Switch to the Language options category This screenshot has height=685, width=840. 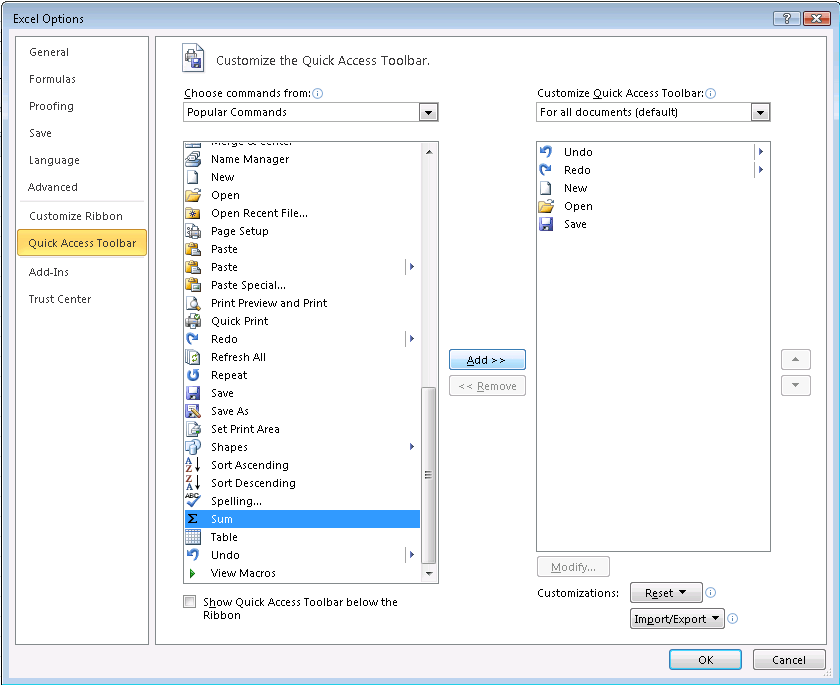click(x=81, y=160)
